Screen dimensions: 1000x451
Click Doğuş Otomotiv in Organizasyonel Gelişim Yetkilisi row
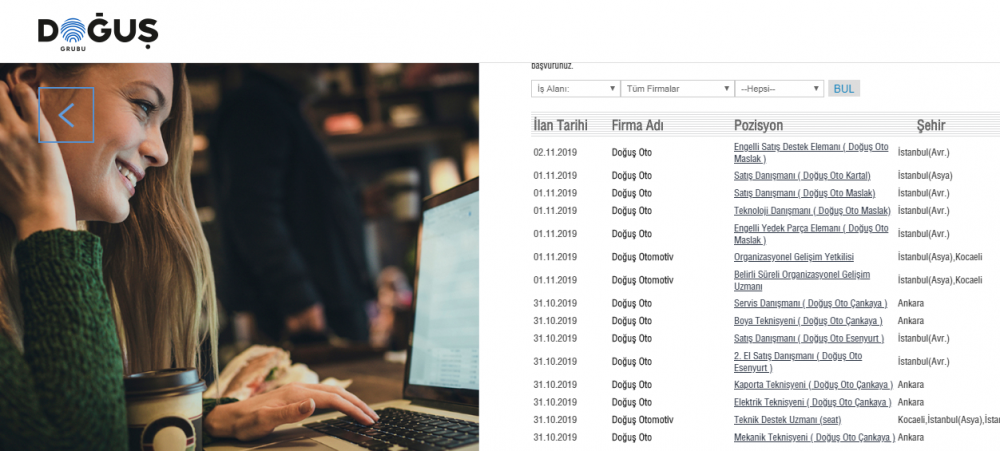(642, 257)
